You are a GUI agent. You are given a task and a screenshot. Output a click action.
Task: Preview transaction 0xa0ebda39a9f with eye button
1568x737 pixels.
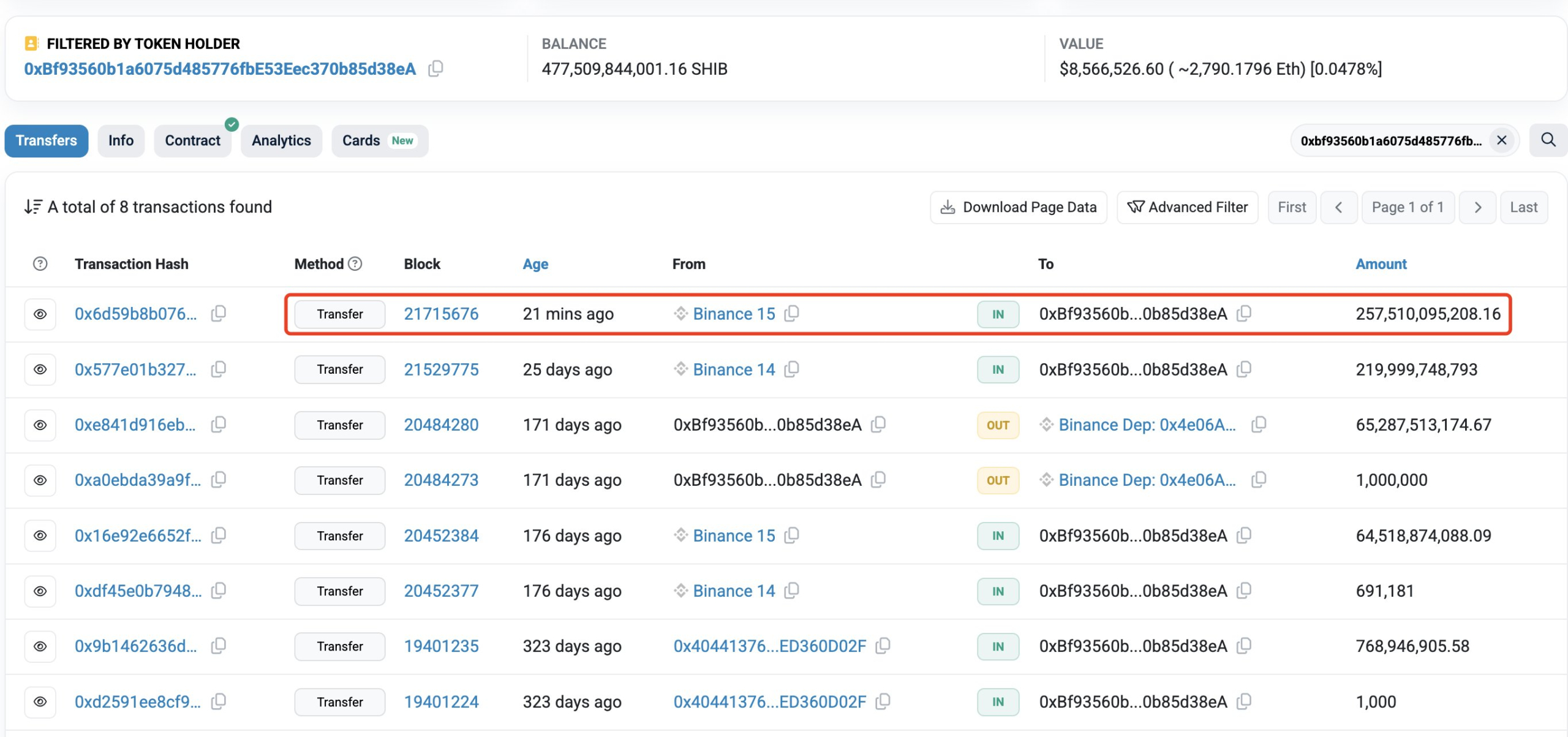(x=40, y=480)
